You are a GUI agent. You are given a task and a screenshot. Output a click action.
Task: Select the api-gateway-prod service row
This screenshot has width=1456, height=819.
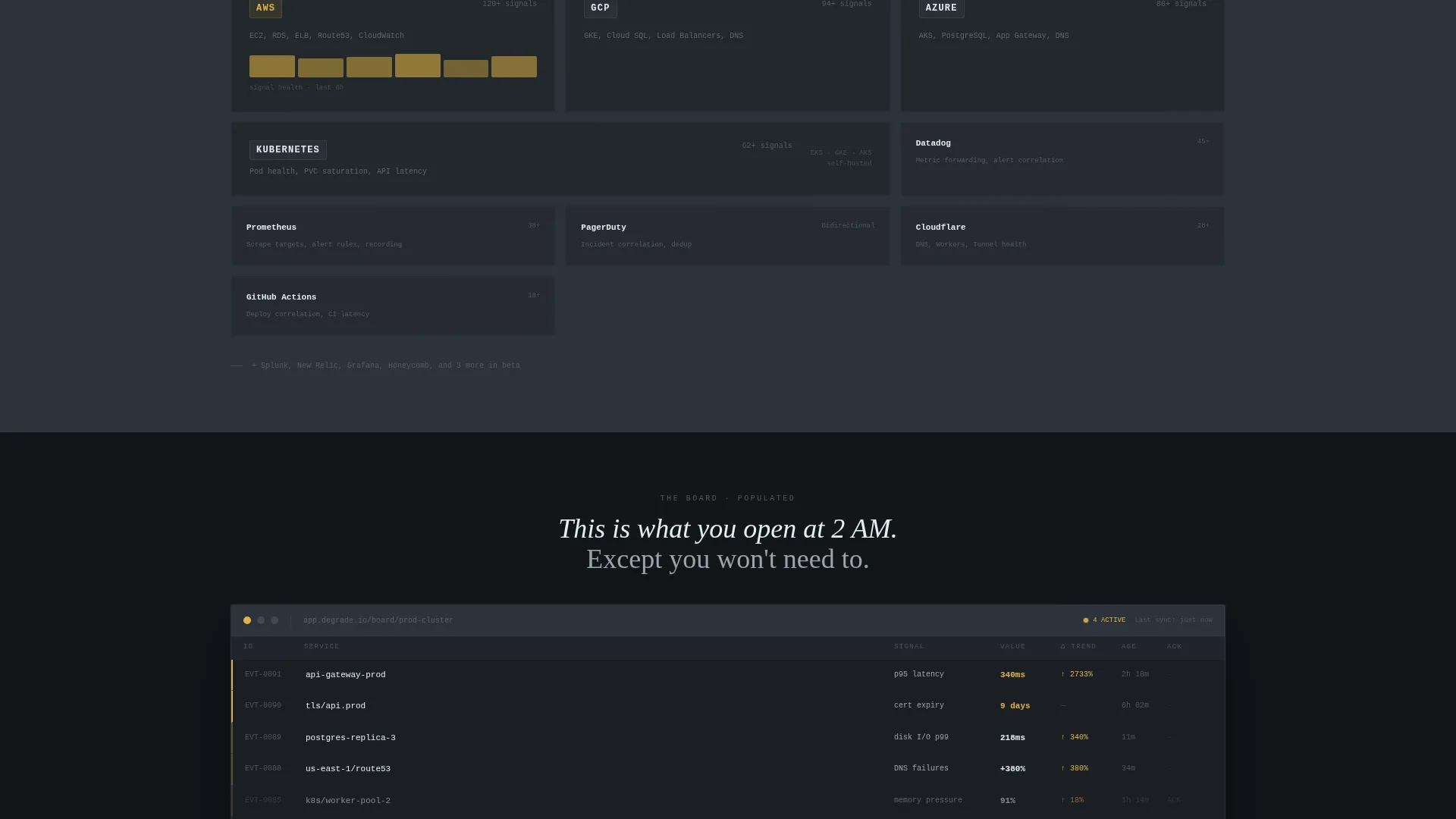(728, 675)
